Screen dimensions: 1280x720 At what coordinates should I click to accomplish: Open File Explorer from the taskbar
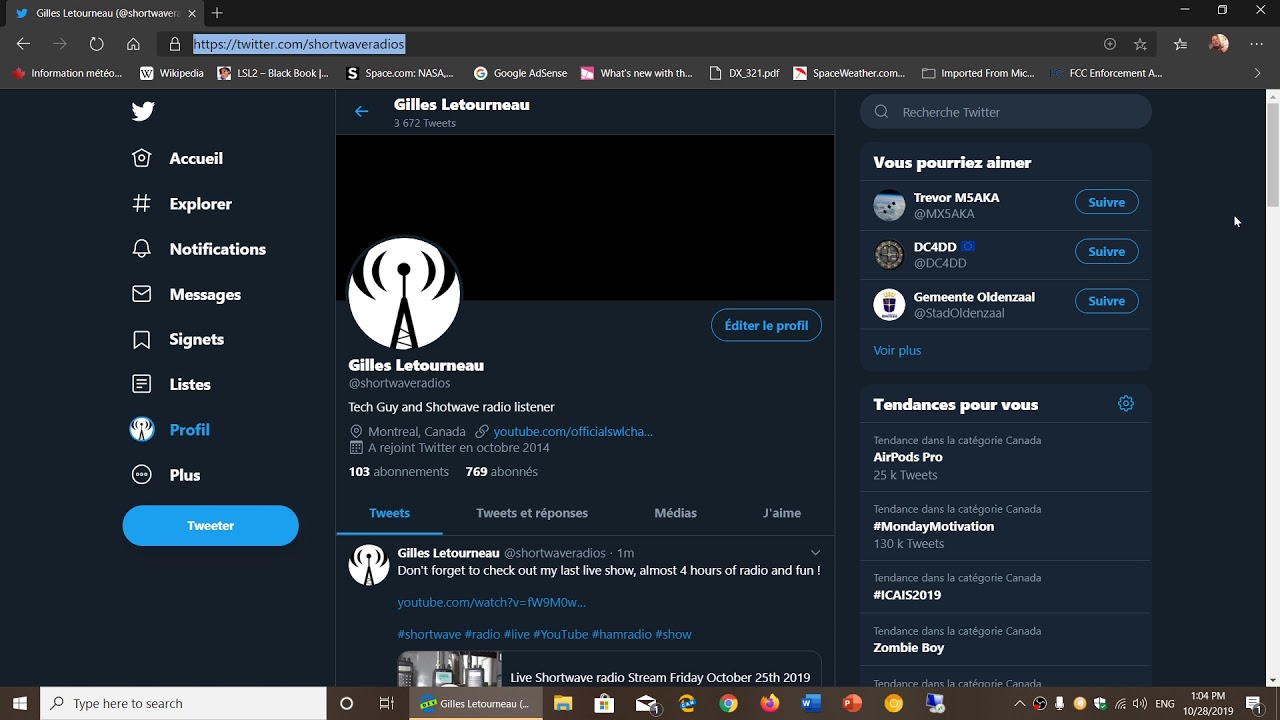click(563, 704)
